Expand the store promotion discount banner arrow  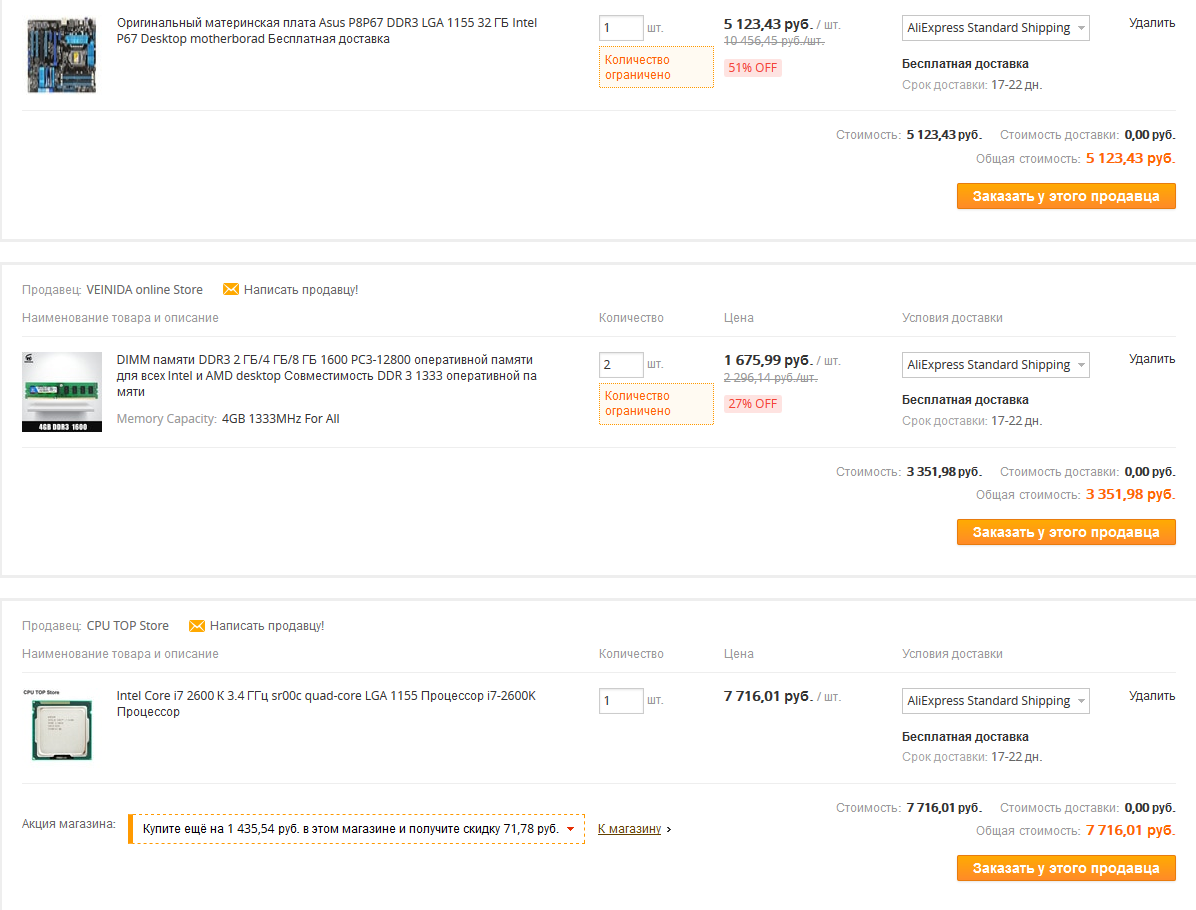[x=570, y=829]
